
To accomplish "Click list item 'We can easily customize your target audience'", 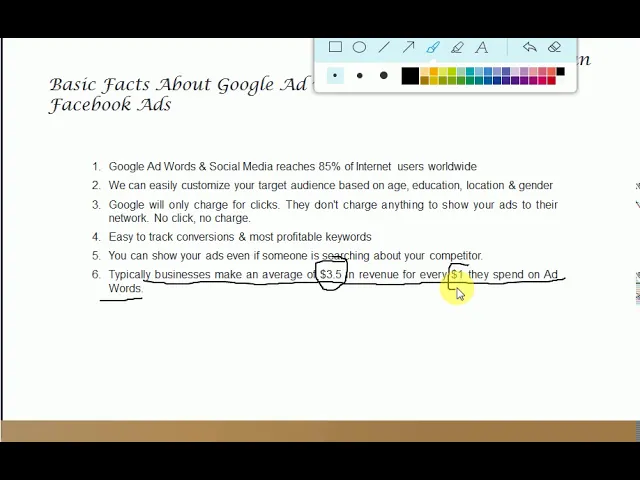I will [x=222, y=185].
